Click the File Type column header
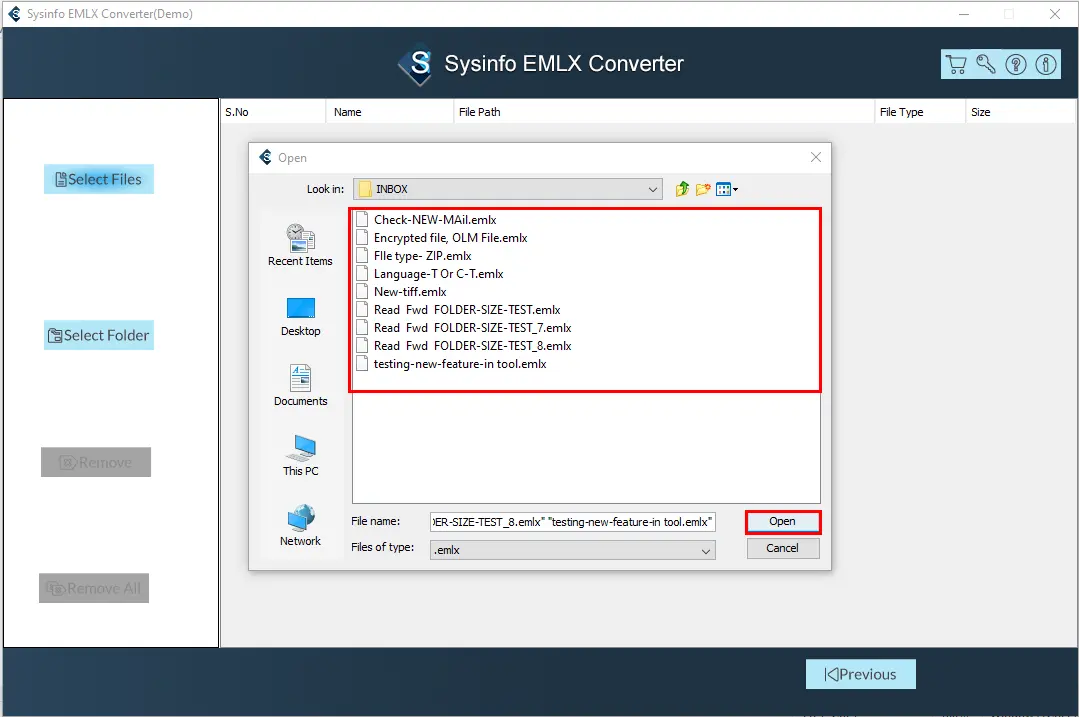1079x717 pixels. pos(919,112)
